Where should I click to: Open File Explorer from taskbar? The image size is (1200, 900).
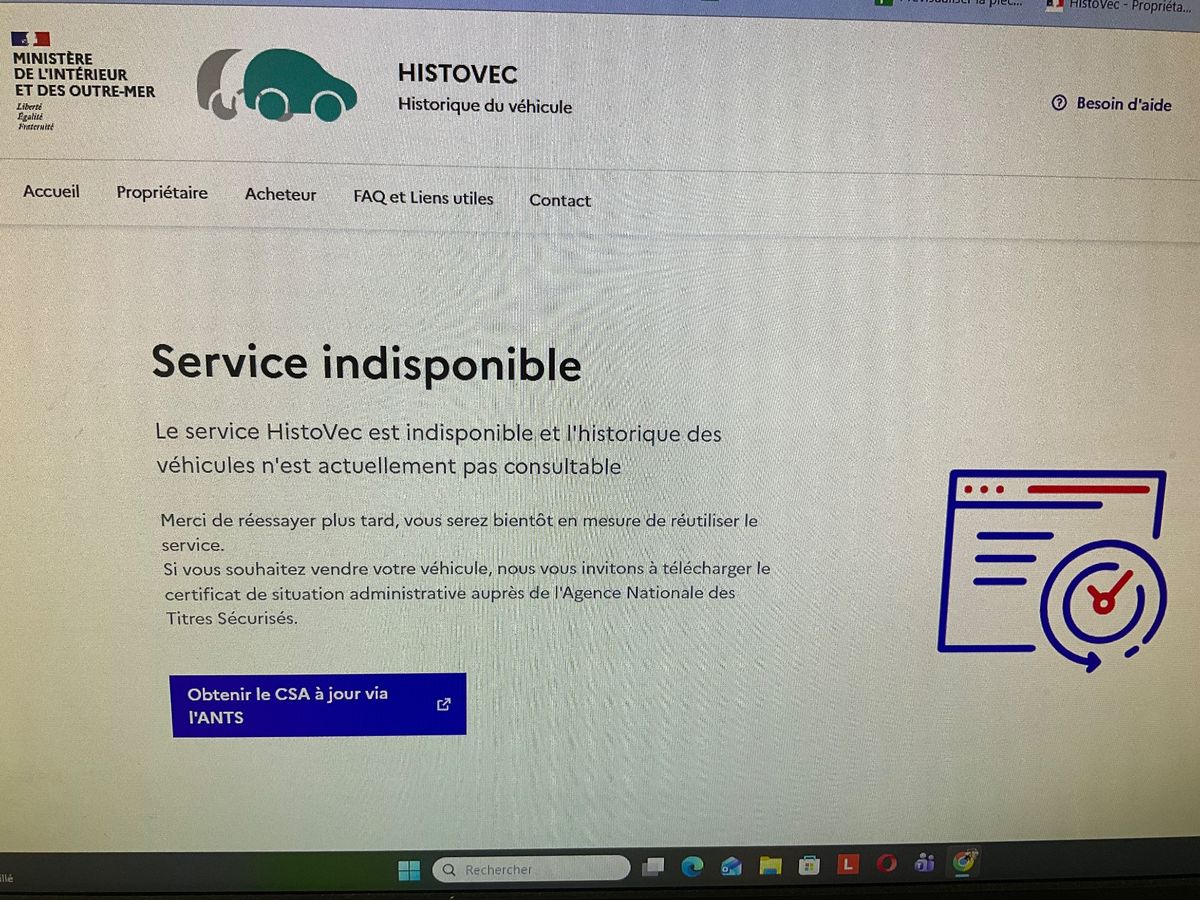(770, 865)
